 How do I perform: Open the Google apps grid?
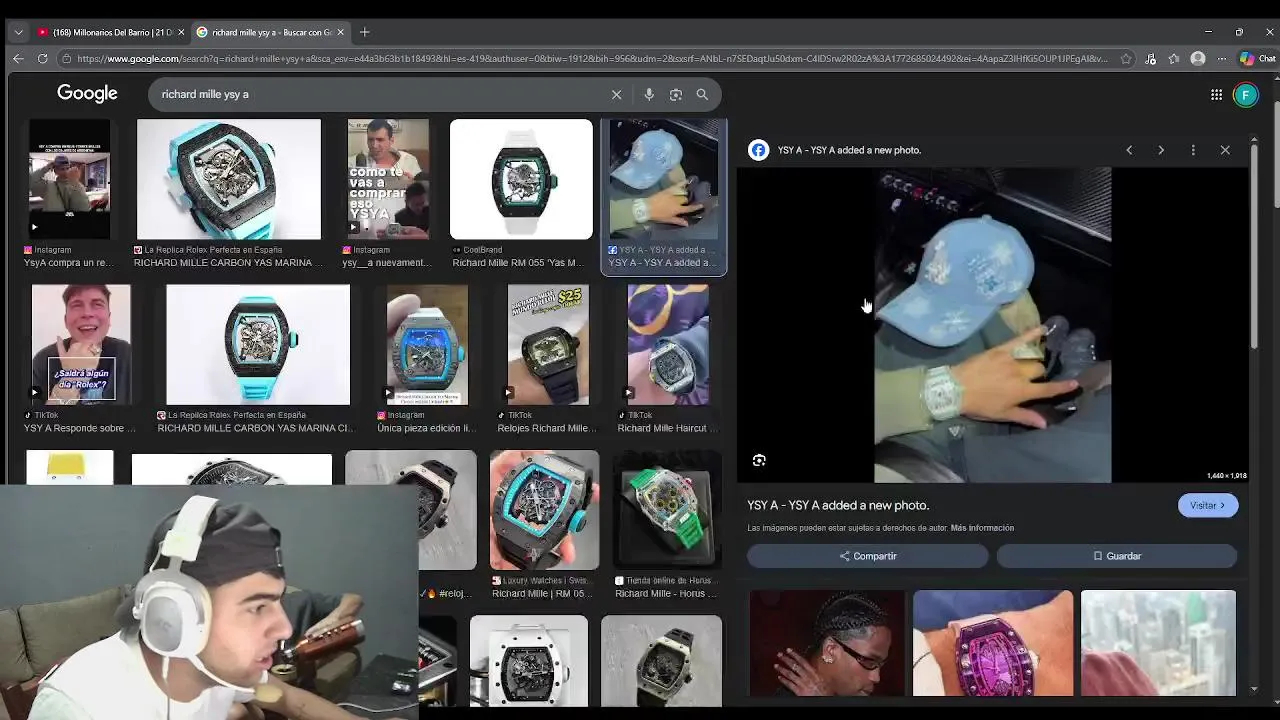(x=1216, y=95)
